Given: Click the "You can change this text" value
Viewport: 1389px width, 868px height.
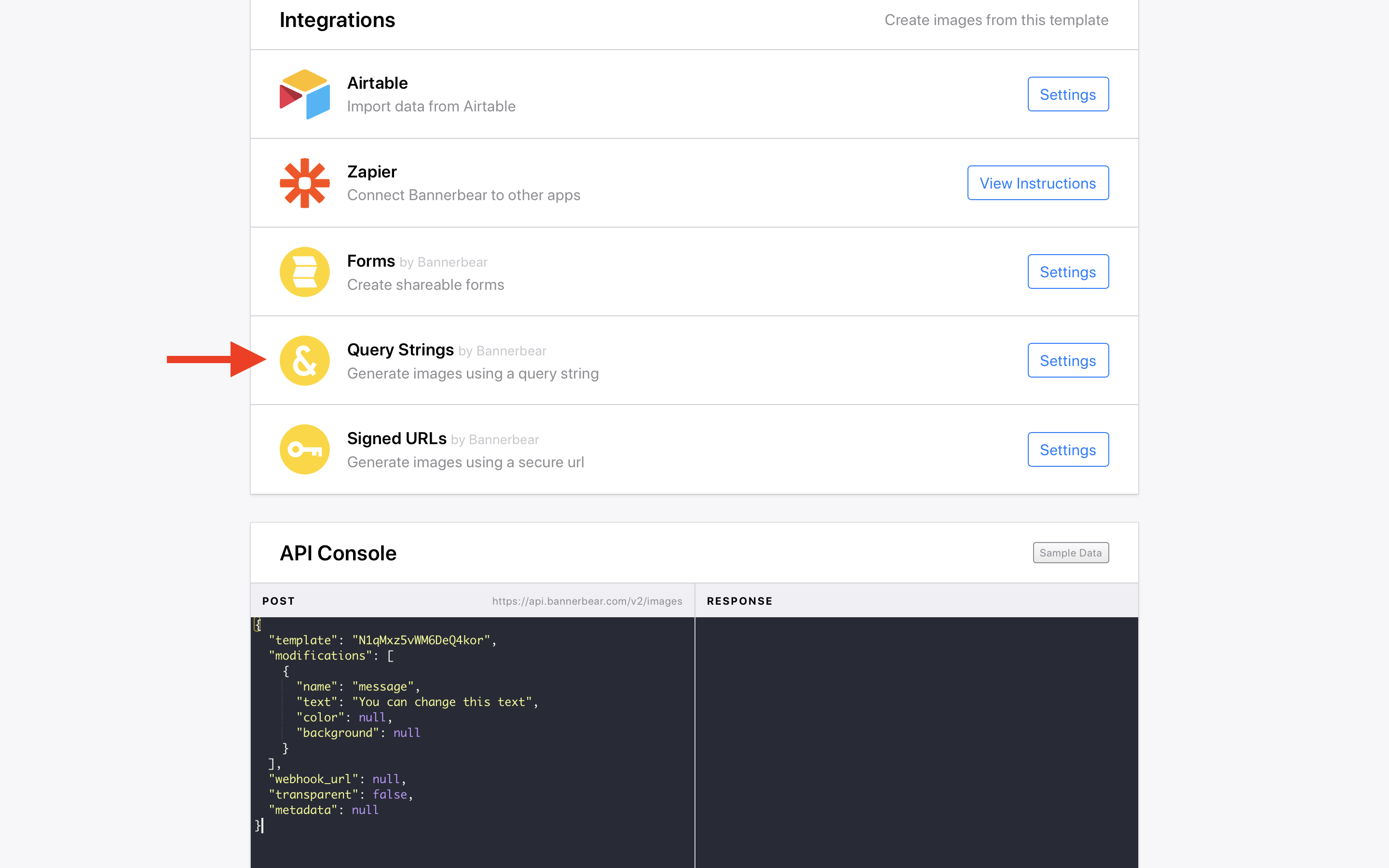Looking at the screenshot, I should point(443,702).
